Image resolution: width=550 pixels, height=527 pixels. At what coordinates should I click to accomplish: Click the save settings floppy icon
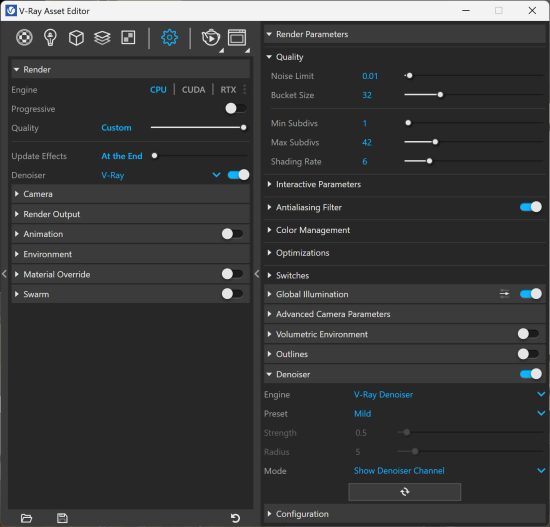62,518
